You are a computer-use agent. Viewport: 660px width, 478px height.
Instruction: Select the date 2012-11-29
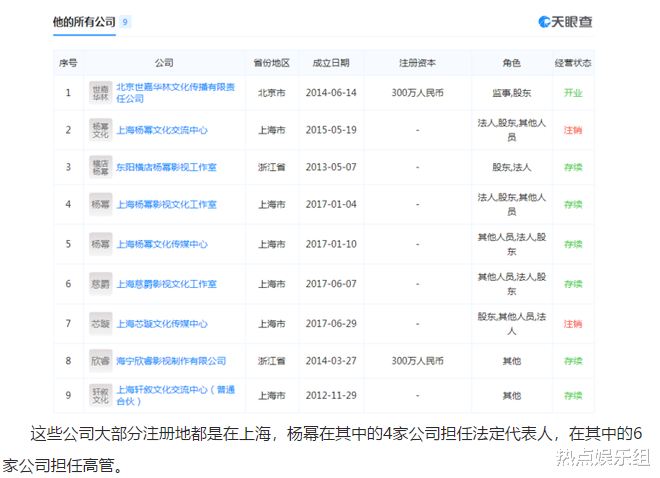tap(331, 396)
